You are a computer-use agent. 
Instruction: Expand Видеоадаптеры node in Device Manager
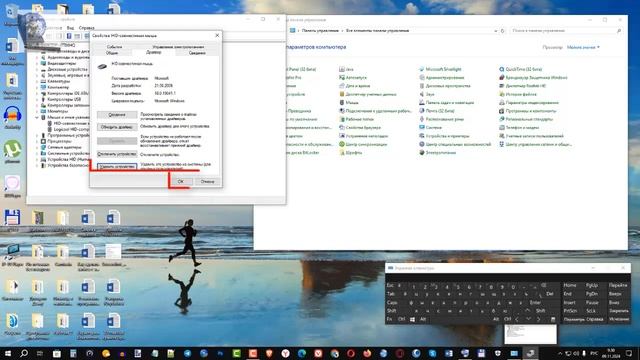click(37, 63)
